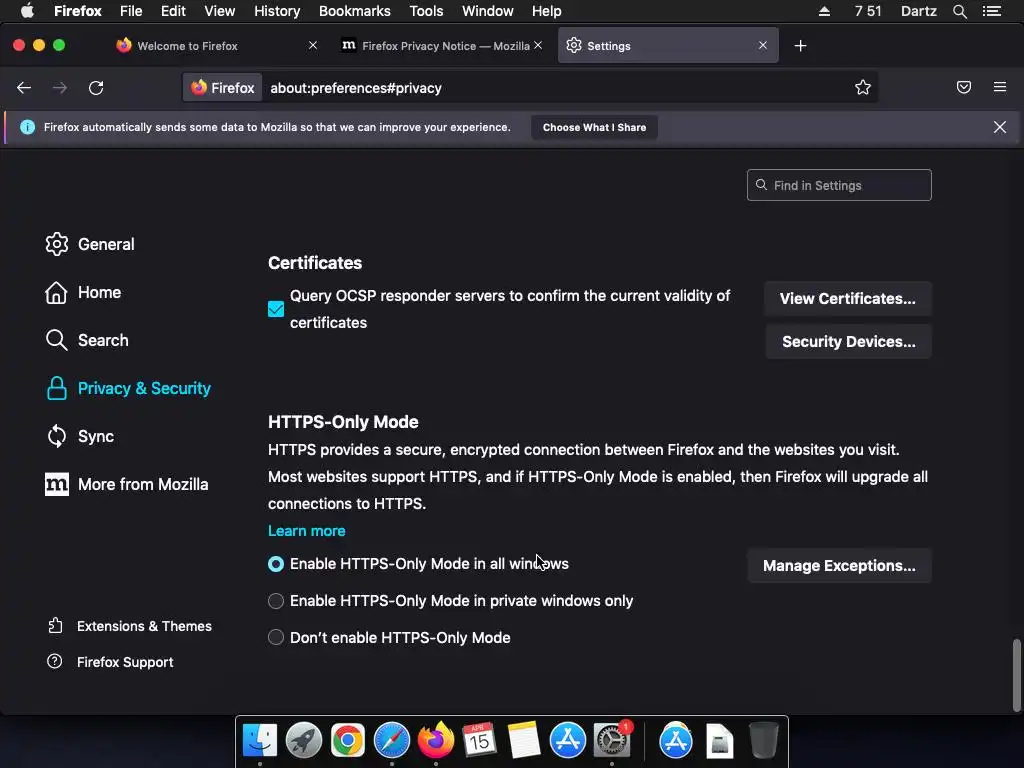Viewport: 1024px width, 768px height.
Task: Open Notes from the dock
Action: [523, 741]
